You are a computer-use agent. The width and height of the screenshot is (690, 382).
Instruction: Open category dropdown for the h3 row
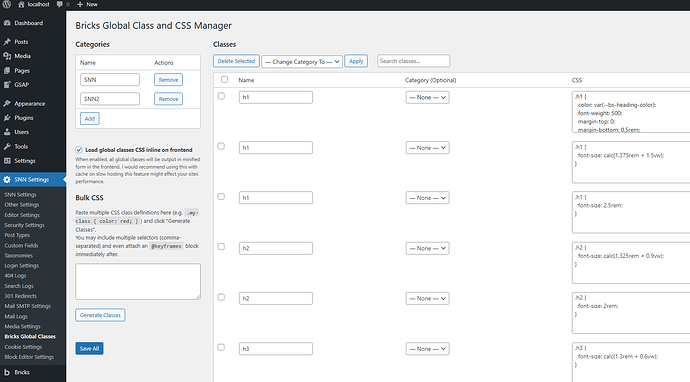coord(427,349)
